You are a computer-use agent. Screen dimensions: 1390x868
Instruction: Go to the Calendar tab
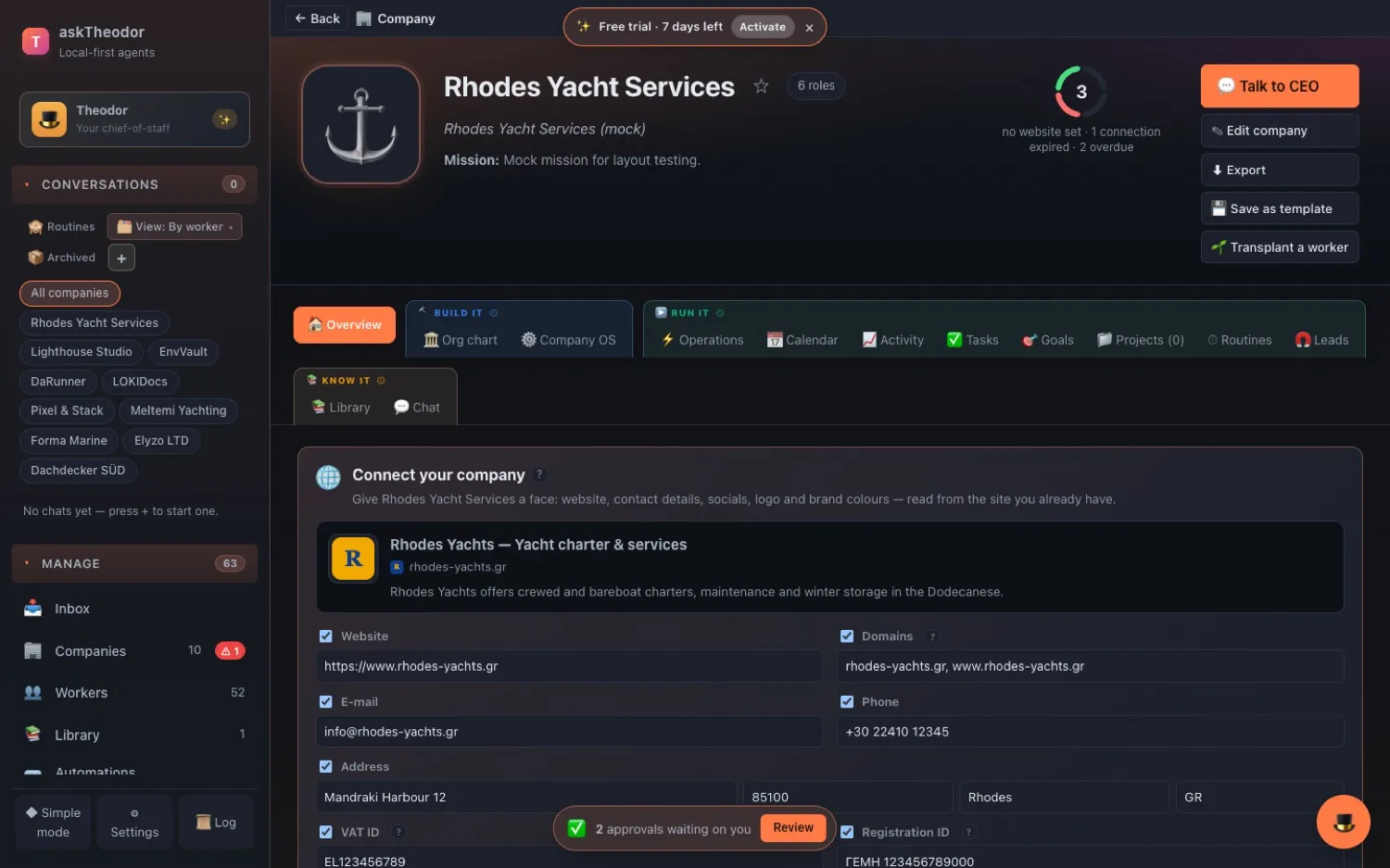[802, 340]
